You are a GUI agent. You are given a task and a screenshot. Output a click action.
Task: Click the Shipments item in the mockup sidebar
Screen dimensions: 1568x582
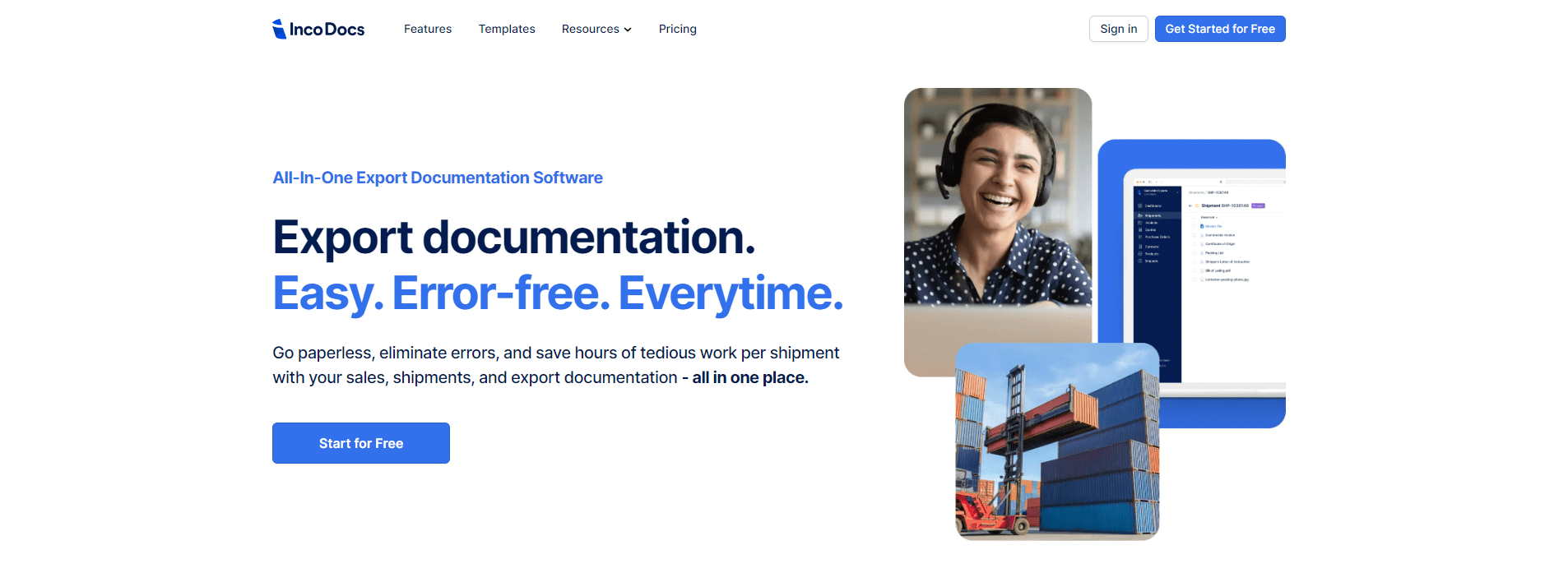pos(1153,215)
